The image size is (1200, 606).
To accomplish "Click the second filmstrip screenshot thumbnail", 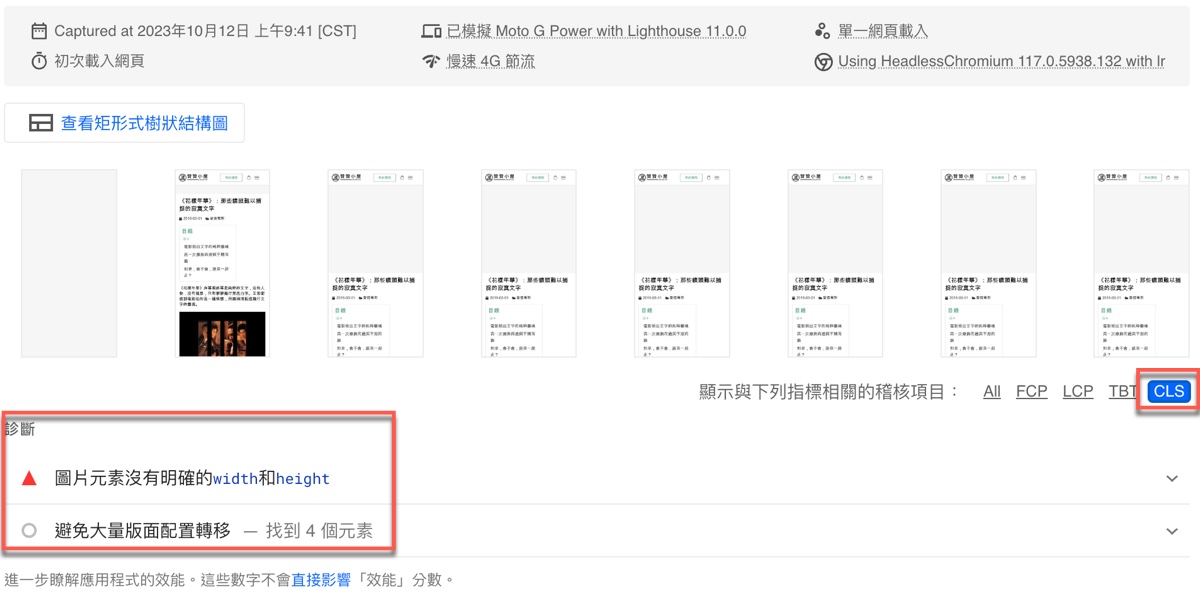I will click(x=222, y=263).
